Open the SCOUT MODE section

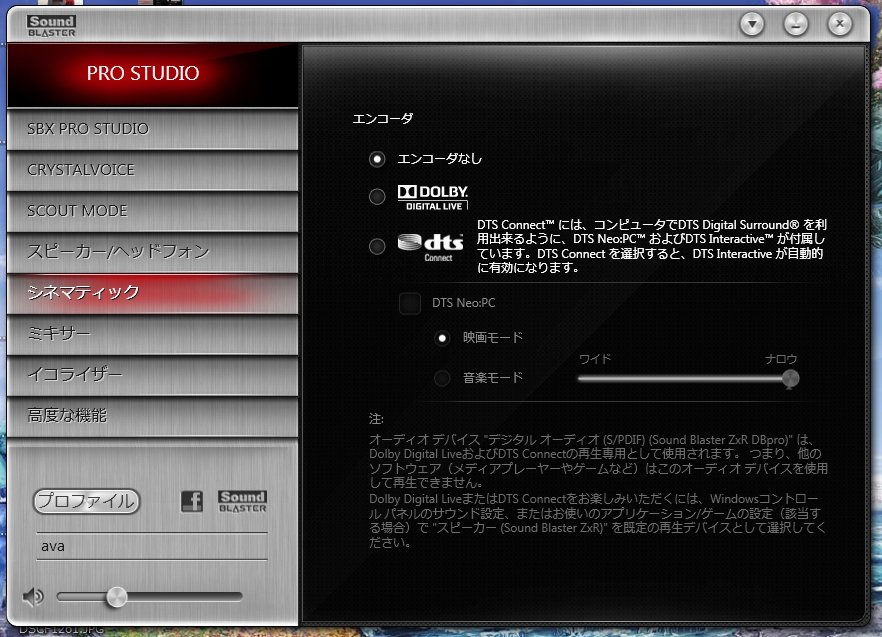[152, 211]
